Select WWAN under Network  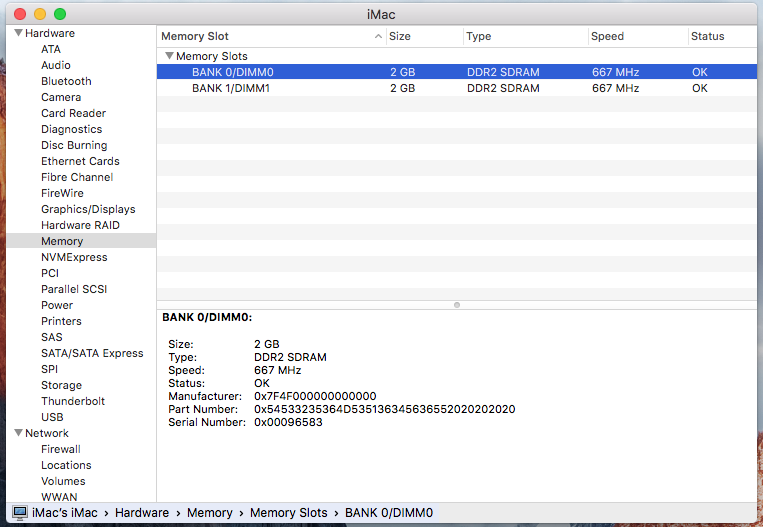(x=59, y=497)
